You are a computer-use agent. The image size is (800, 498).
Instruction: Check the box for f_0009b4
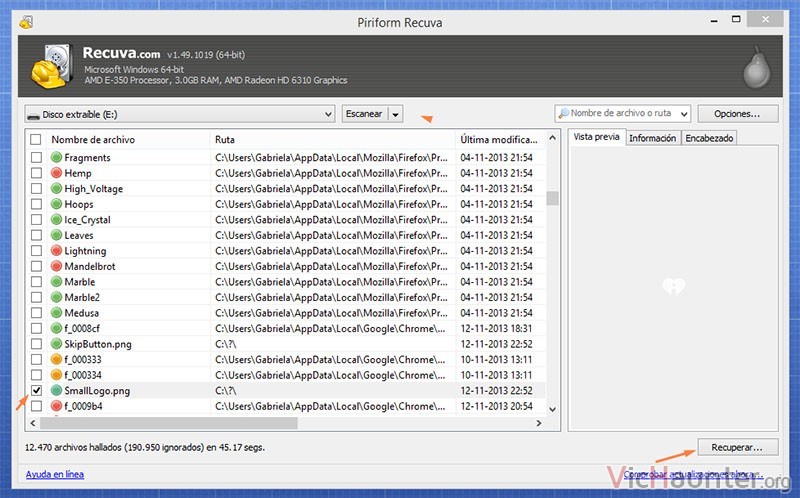[36, 406]
